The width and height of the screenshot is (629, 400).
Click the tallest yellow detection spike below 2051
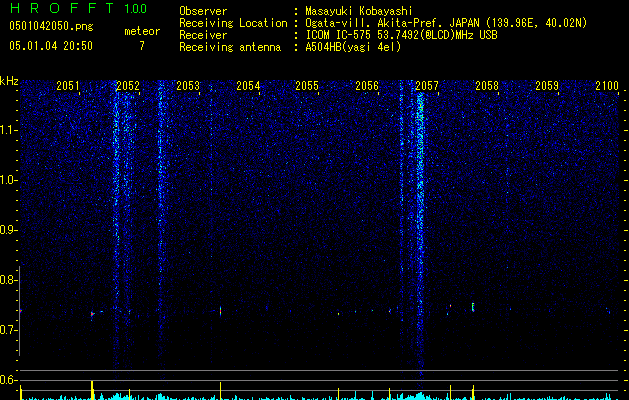[x=92, y=390]
